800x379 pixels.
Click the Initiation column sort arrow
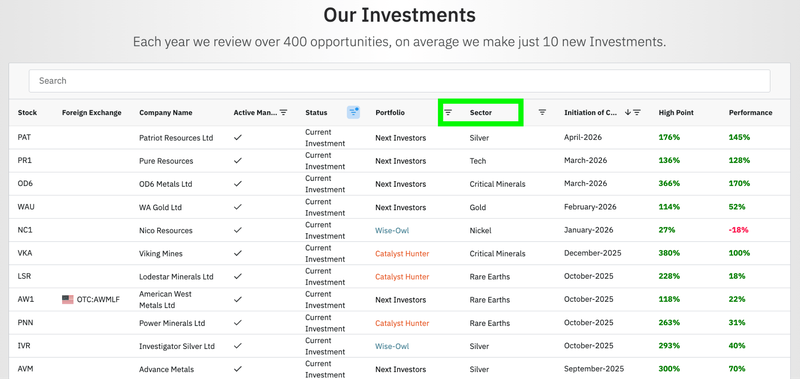tap(628, 112)
